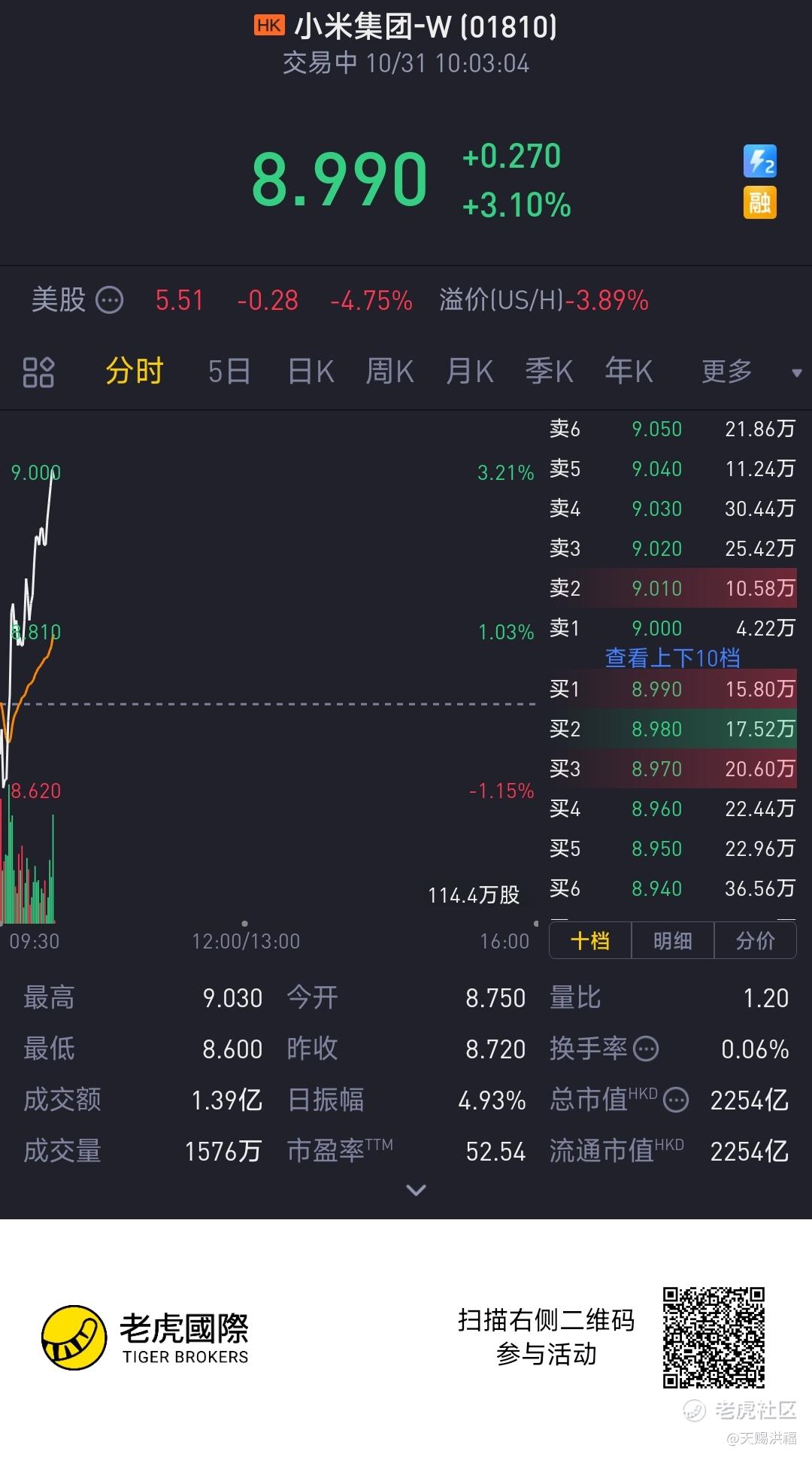Tap 查看上下10档 link
This screenshot has width=812, height=1457.
pos(672,658)
